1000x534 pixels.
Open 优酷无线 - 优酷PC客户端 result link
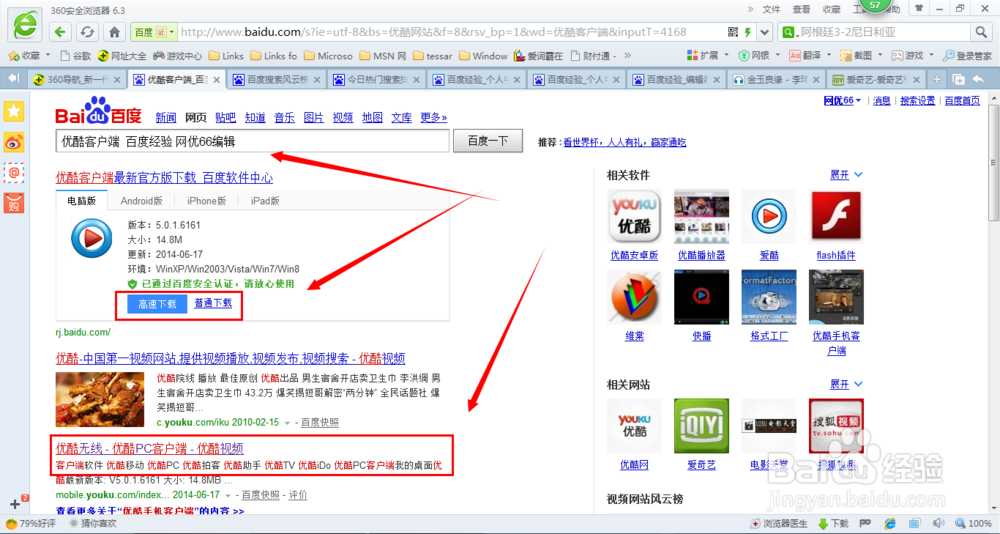[x=150, y=448]
